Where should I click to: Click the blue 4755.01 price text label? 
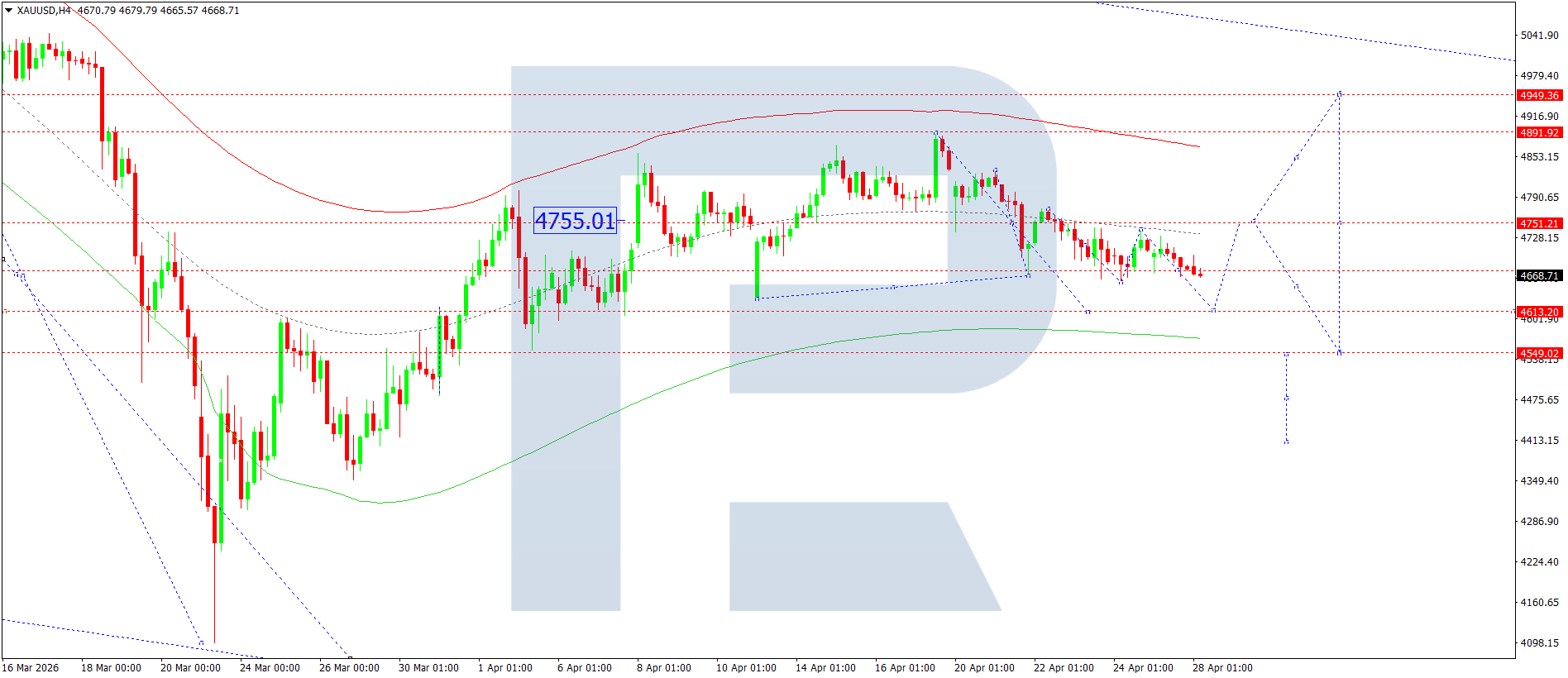coord(575,221)
